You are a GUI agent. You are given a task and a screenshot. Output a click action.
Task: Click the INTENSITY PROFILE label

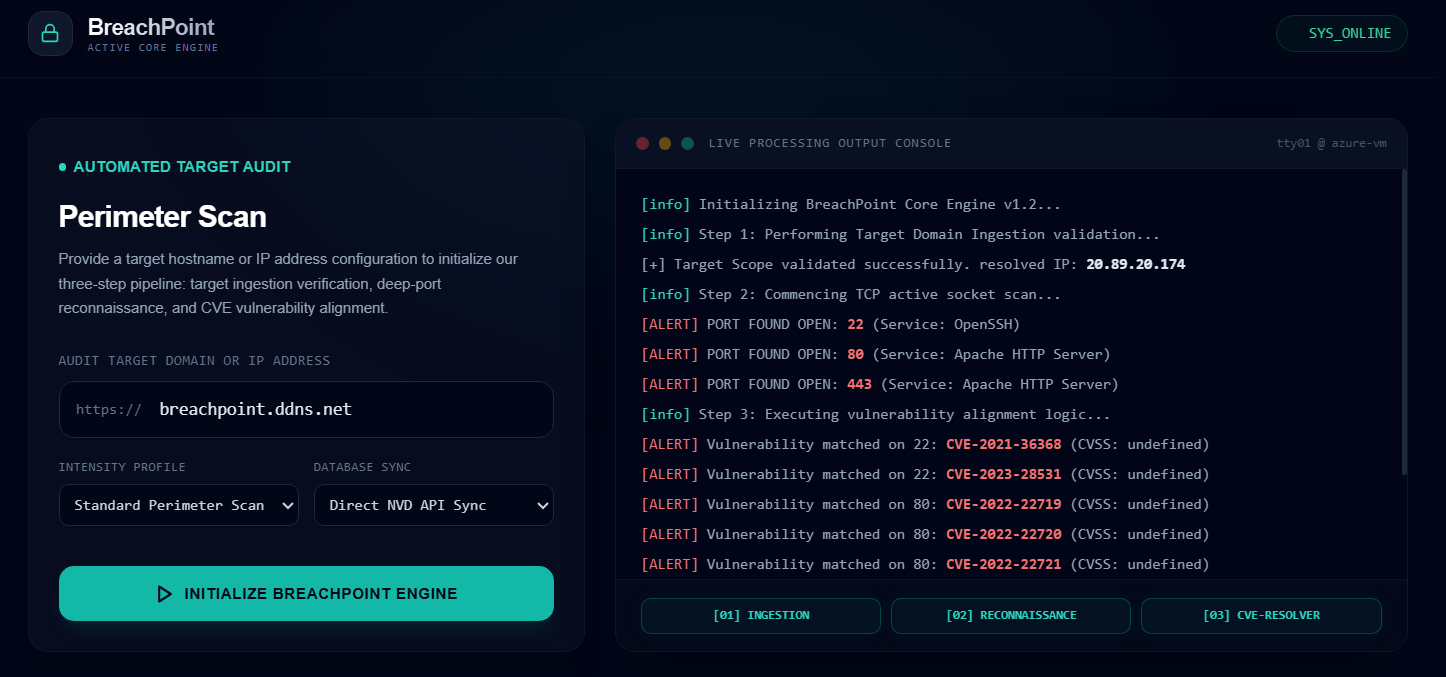click(x=122, y=467)
